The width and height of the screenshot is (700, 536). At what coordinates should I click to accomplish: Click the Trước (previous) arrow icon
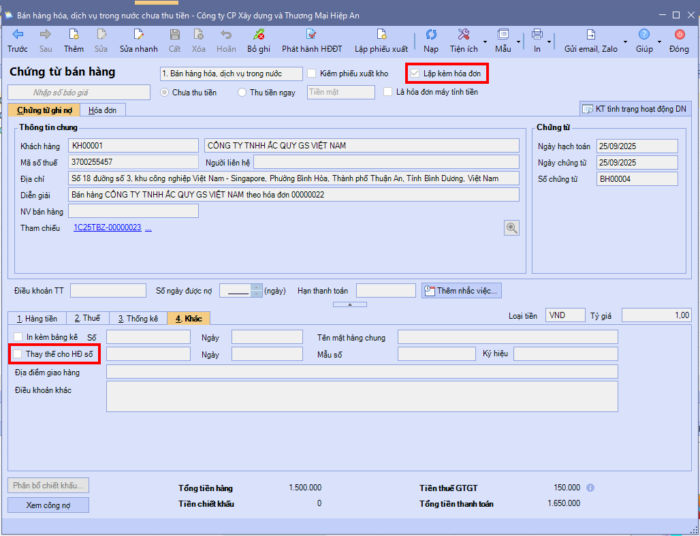tap(17, 35)
